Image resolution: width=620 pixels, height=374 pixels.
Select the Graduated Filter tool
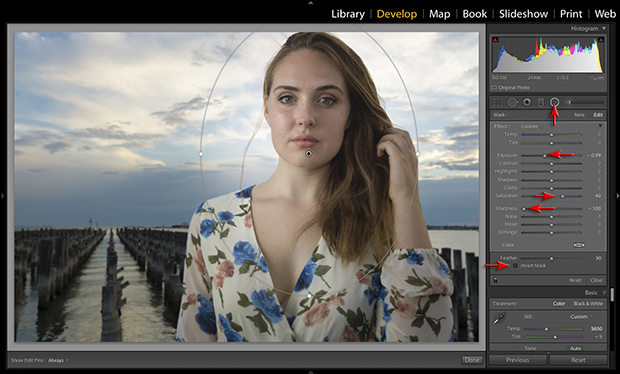pyautogui.click(x=541, y=102)
